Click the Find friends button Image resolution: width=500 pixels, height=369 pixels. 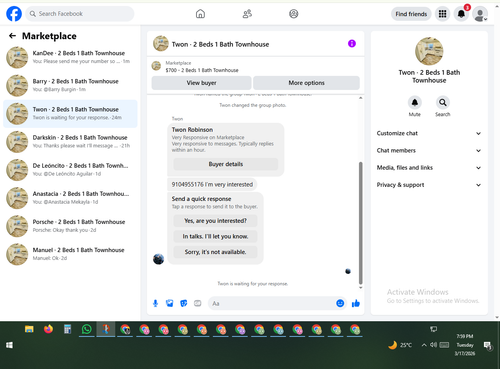(x=411, y=14)
